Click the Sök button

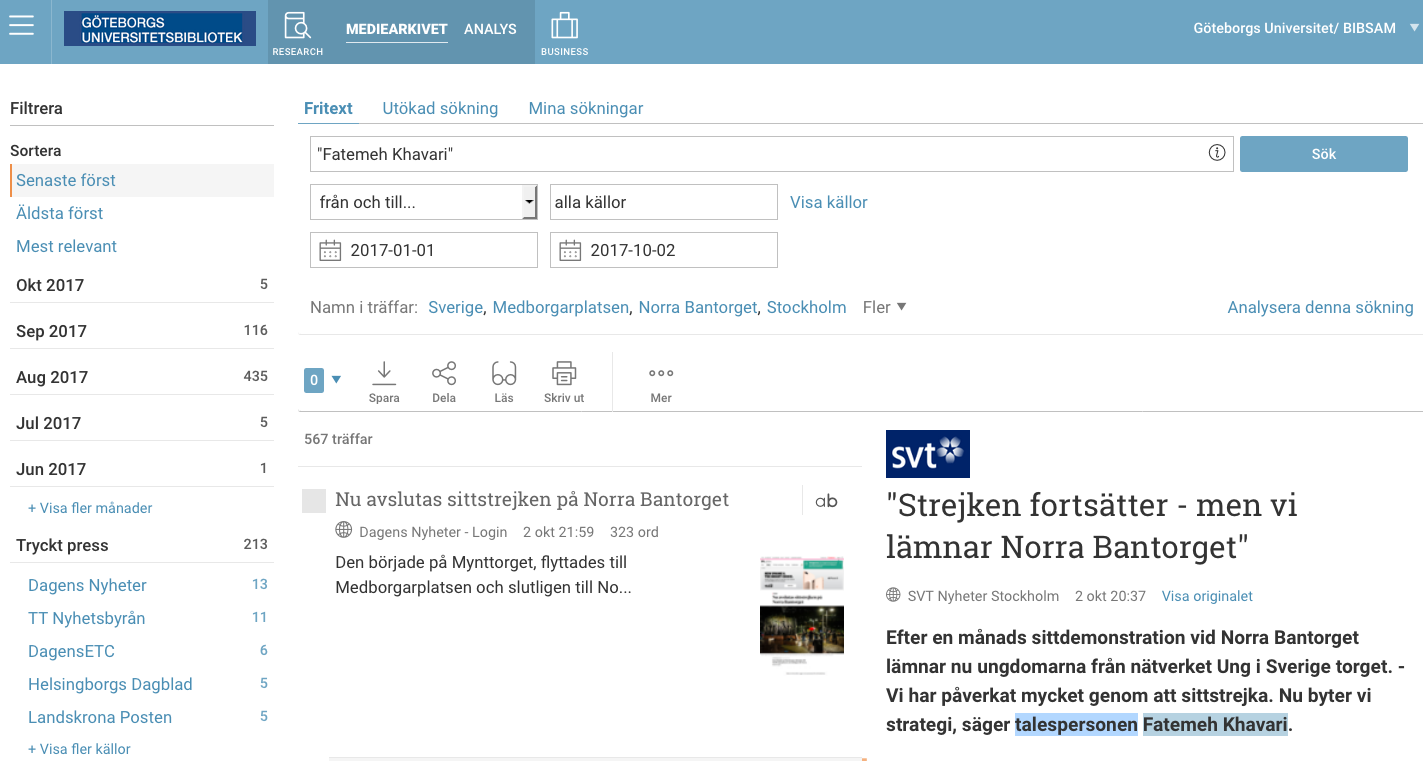pos(1322,153)
